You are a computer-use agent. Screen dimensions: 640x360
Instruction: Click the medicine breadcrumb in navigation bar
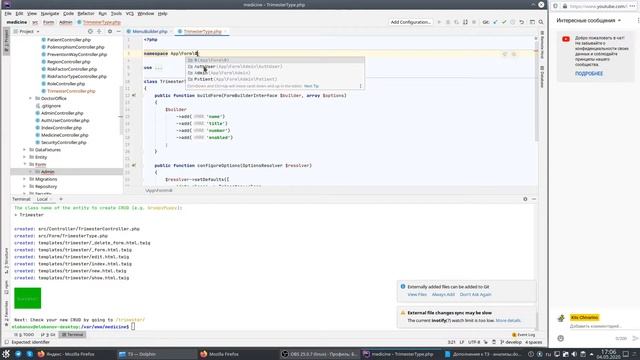point(17,22)
